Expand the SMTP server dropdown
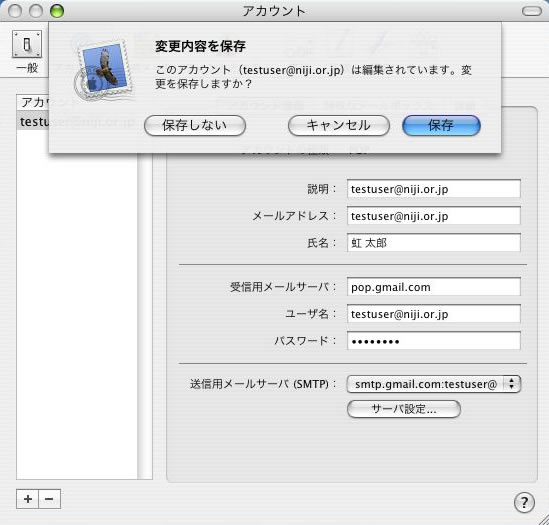 [433, 384]
